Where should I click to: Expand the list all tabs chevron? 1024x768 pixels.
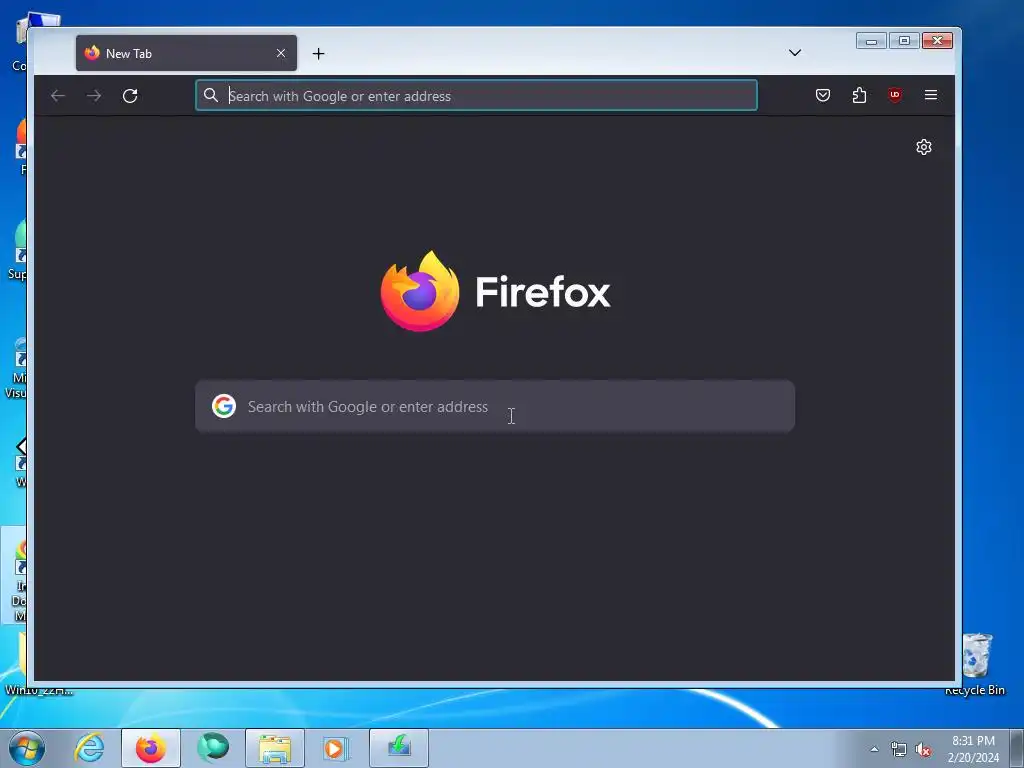795,53
